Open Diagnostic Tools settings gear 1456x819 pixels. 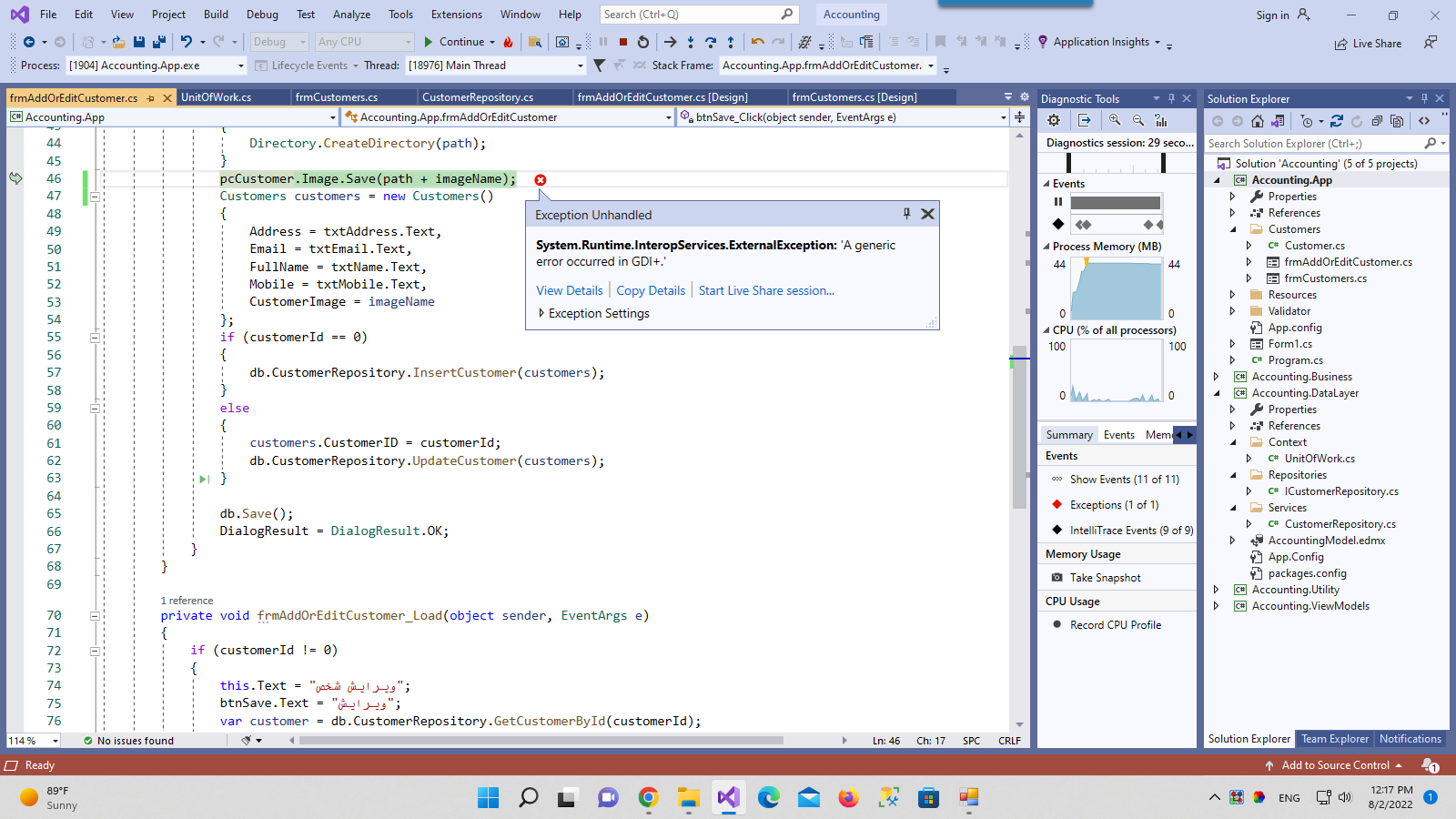pos(1054,120)
